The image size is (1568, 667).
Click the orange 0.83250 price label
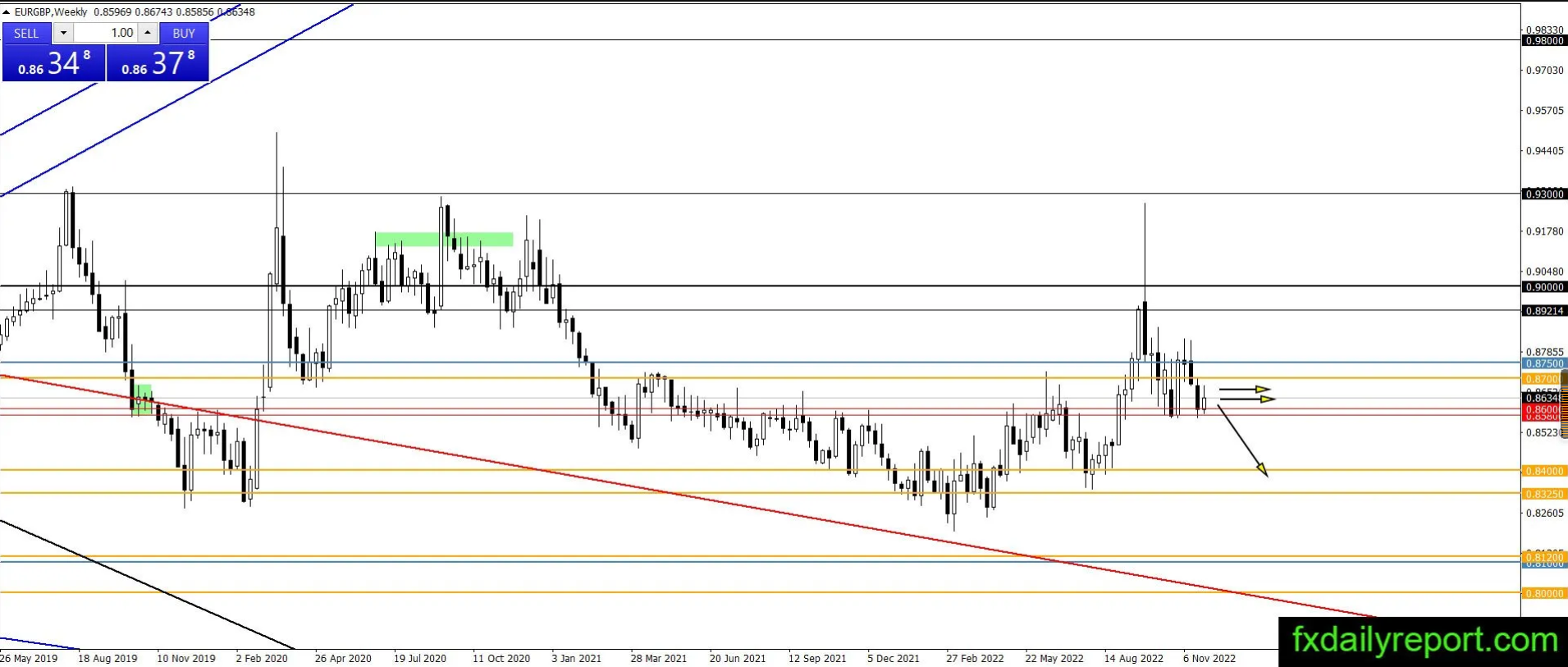(1544, 494)
